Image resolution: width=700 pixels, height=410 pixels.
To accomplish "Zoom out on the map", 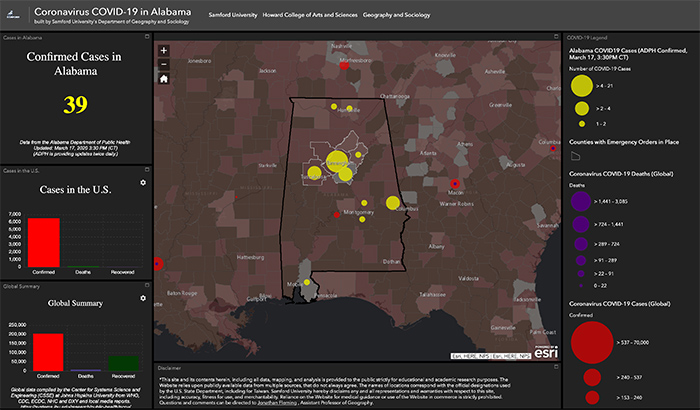I will click(x=164, y=64).
